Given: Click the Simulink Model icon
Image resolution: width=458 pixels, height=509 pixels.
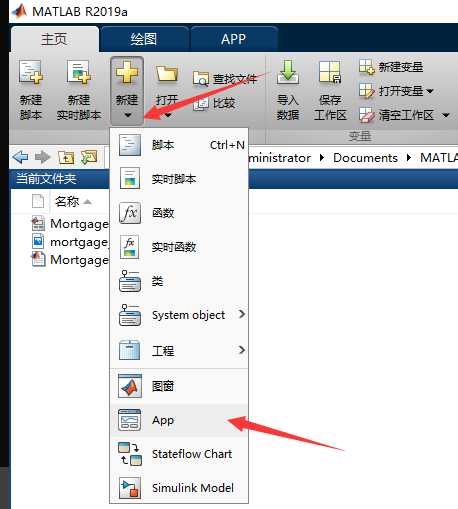Looking at the screenshot, I should pyautogui.click(x=130, y=488).
